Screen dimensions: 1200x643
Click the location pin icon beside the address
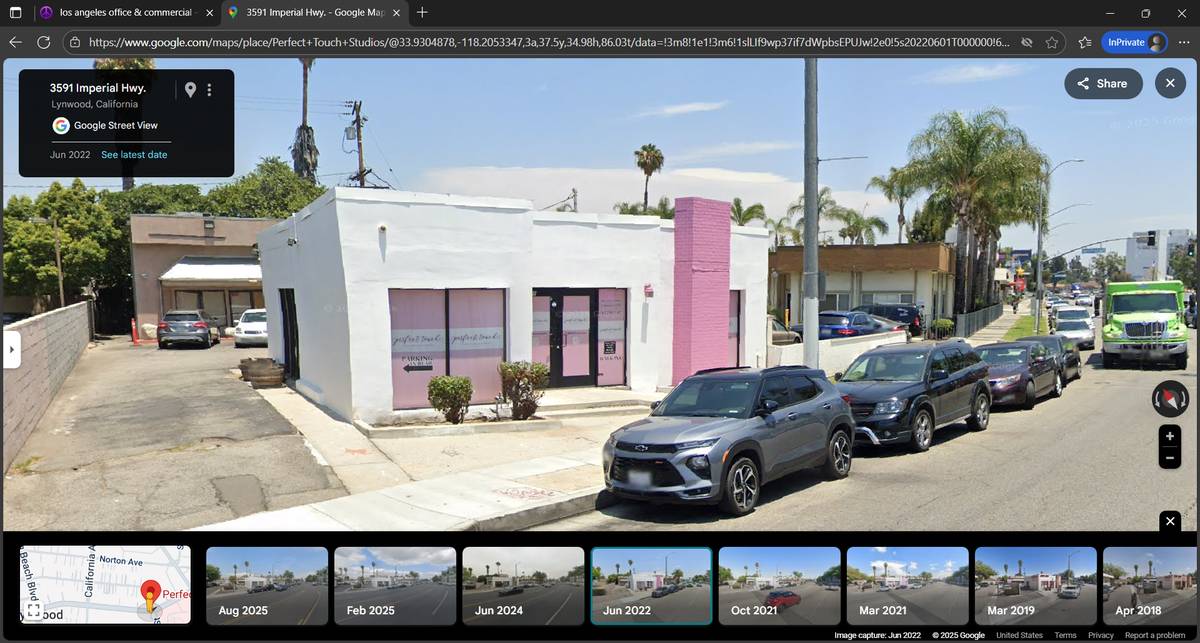tap(190, 90)
